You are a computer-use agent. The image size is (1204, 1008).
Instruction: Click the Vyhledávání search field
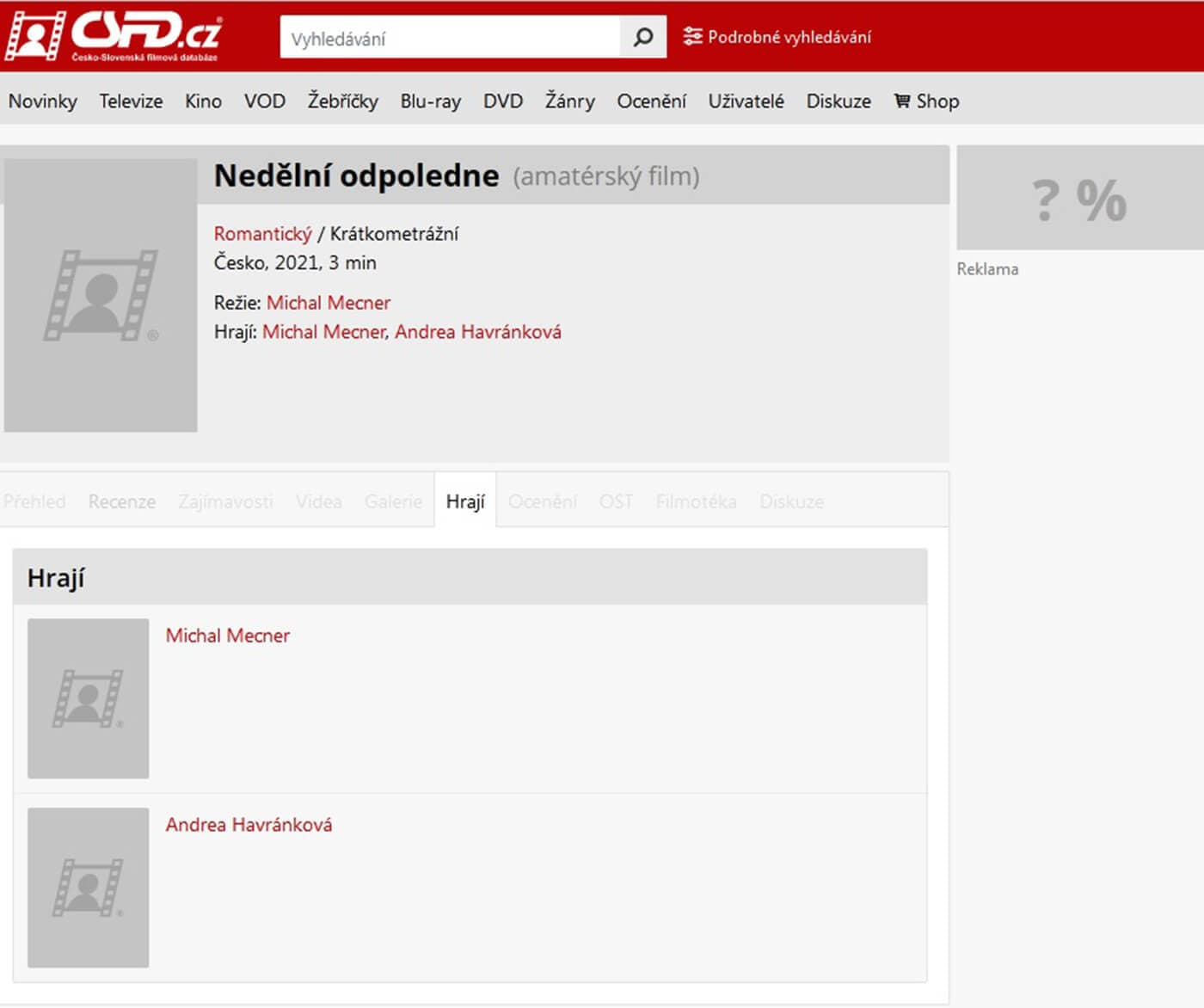(450, 37)
